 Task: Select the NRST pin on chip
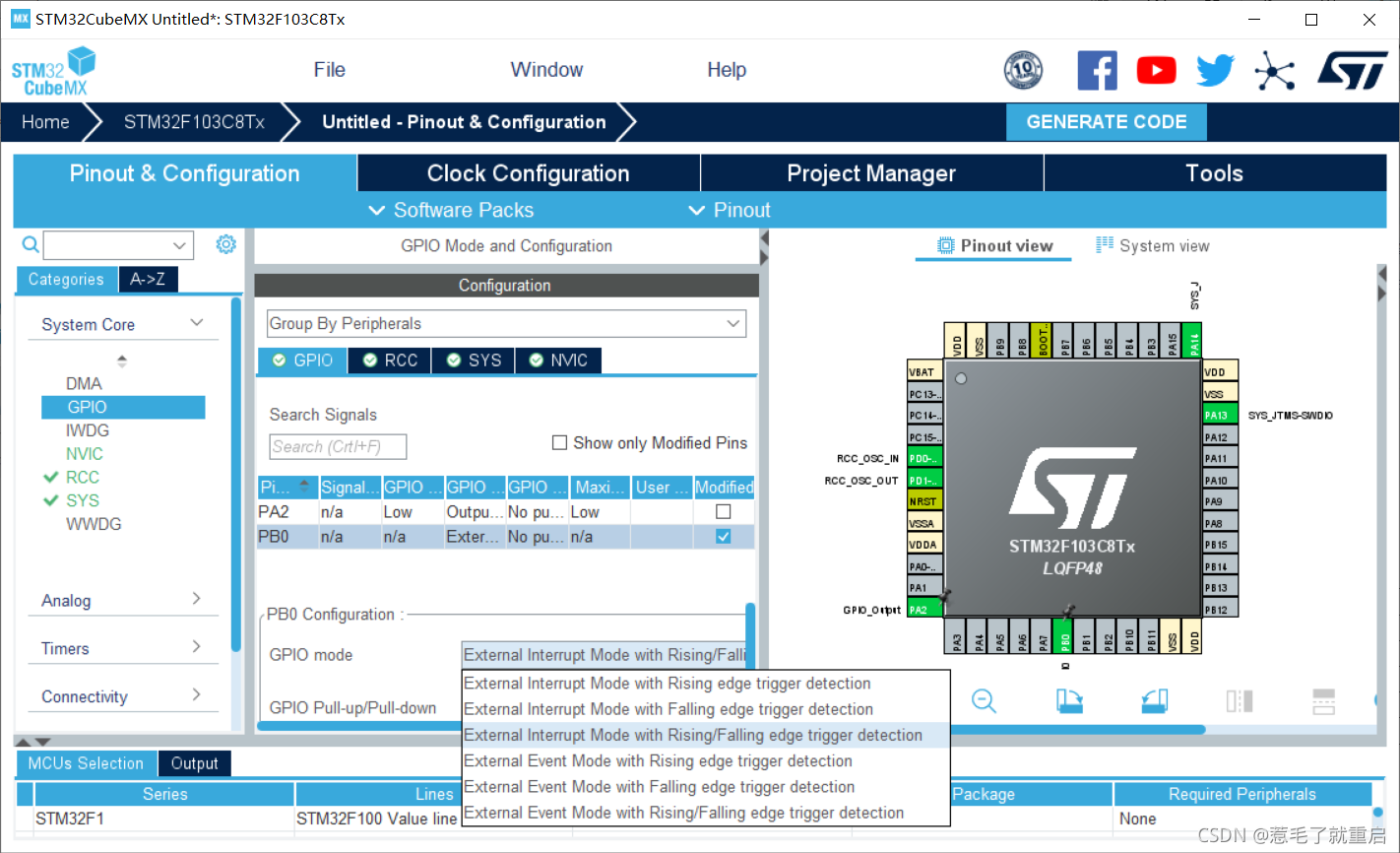[924, 501]
